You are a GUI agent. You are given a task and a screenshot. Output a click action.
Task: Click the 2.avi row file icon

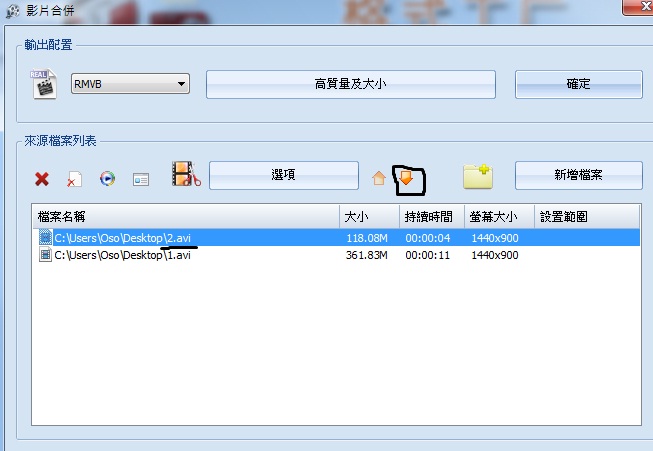point(45,237)
